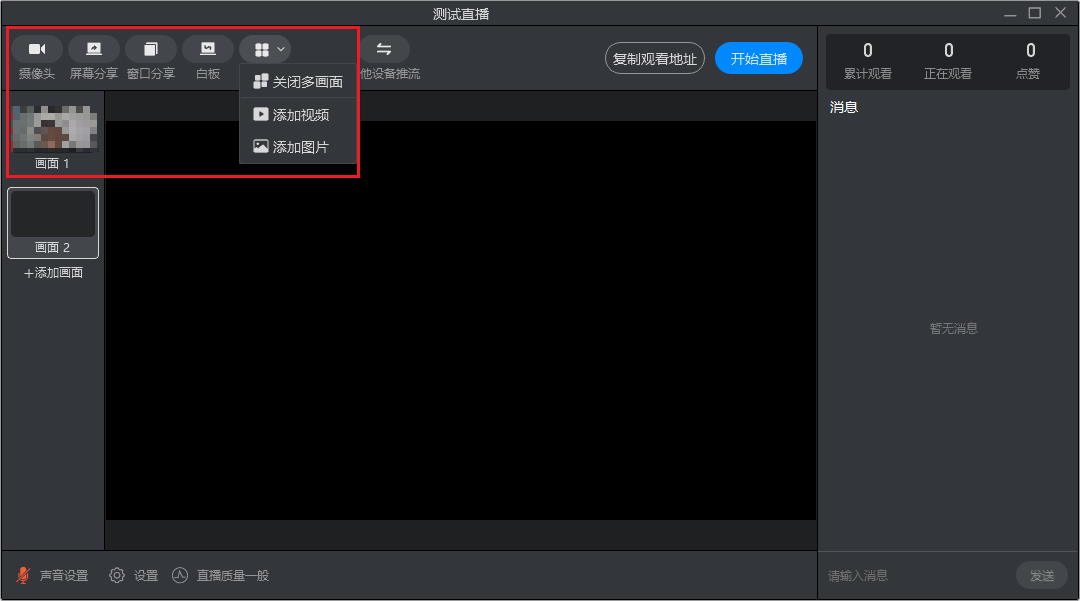The height and width of the screenshot is (601, 1080).
Task: Add a new scene with +添加画面
Action: 54,273
